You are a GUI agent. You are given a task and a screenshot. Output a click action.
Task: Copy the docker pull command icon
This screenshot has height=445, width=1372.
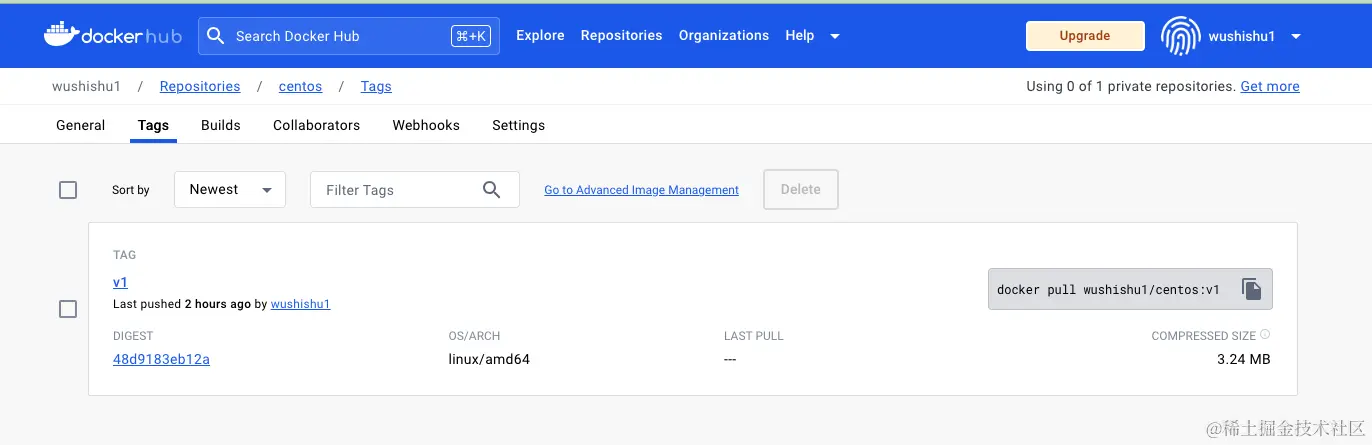point(1251,289)
